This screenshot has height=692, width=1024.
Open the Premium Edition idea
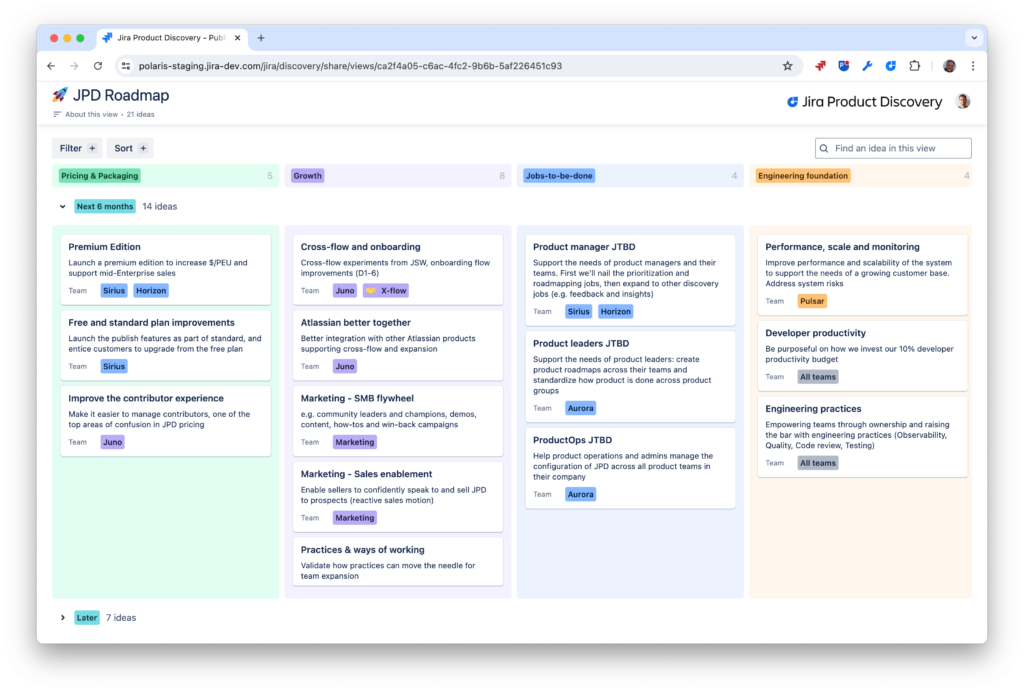pyautogui.click(x=166, y=270)
